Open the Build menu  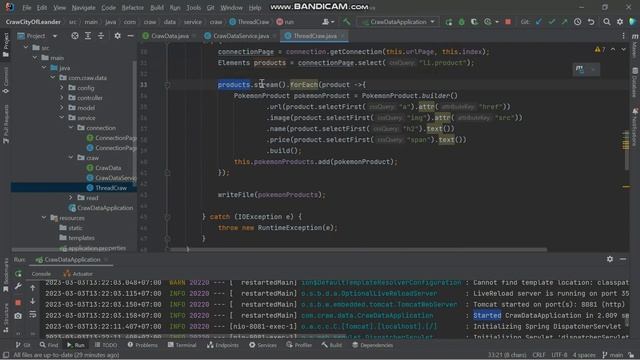click(157, 8)
